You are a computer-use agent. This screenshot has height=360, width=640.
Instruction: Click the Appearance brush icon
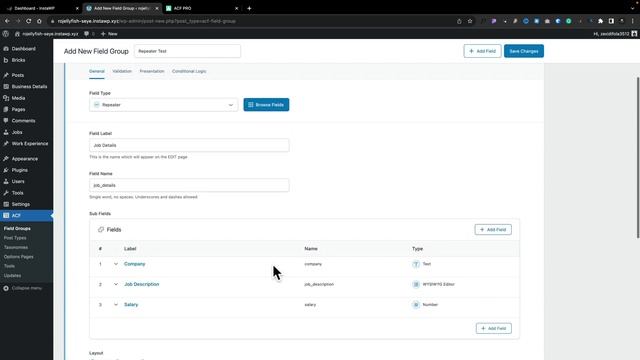click(x=6, y=159)
